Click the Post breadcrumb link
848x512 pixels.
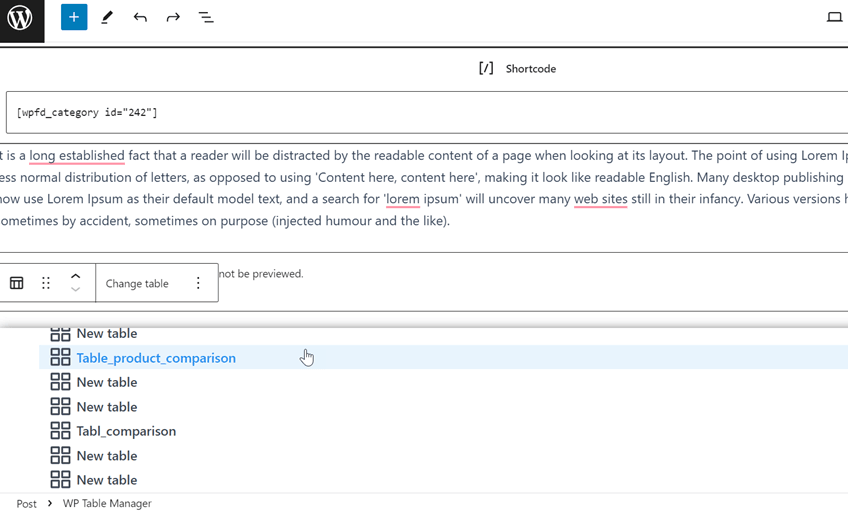click(26, 504)
